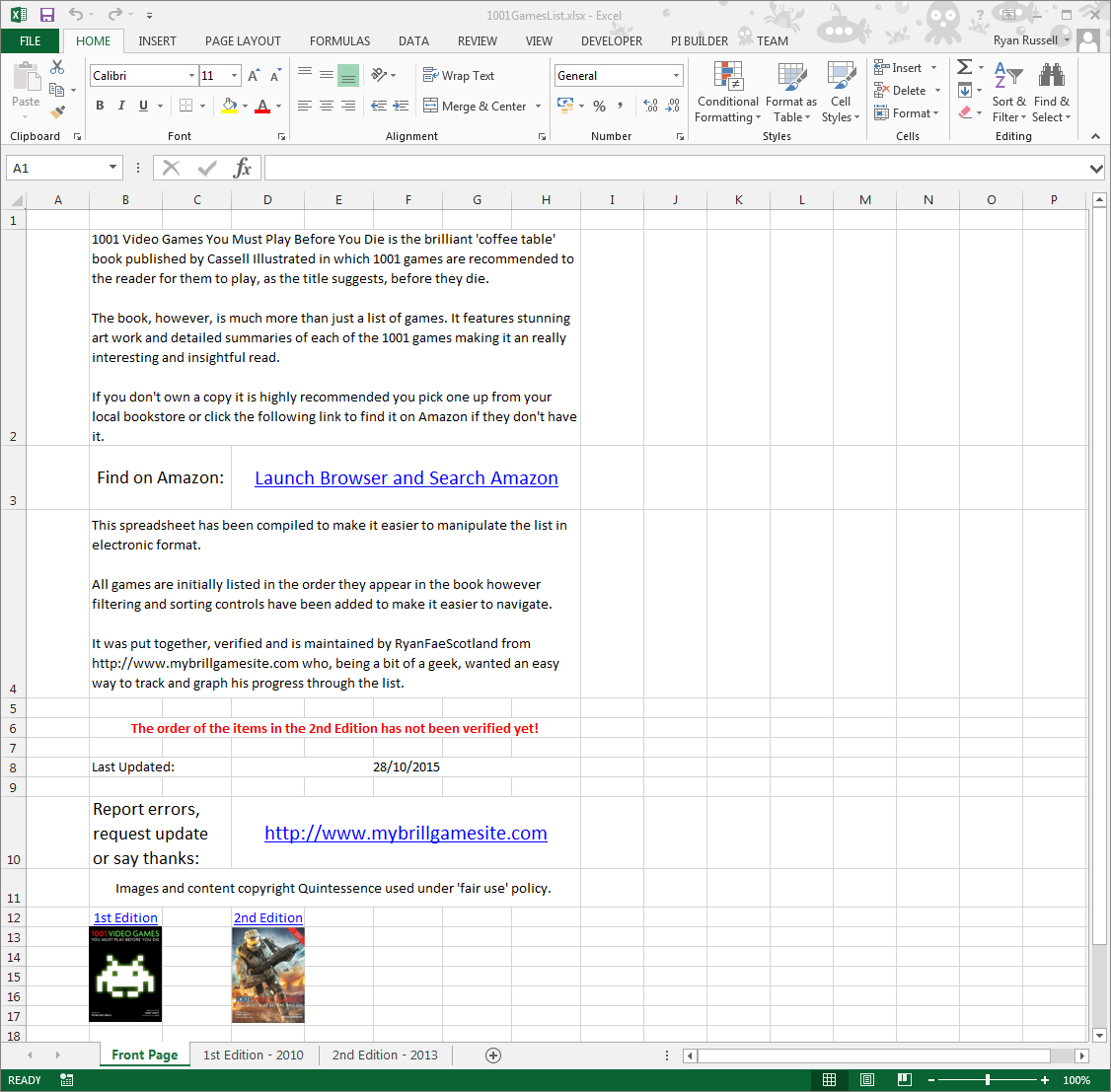The image size is (1111, 1092).
Task: Click the Format Painter brush icon
Action: click(57, 111)
